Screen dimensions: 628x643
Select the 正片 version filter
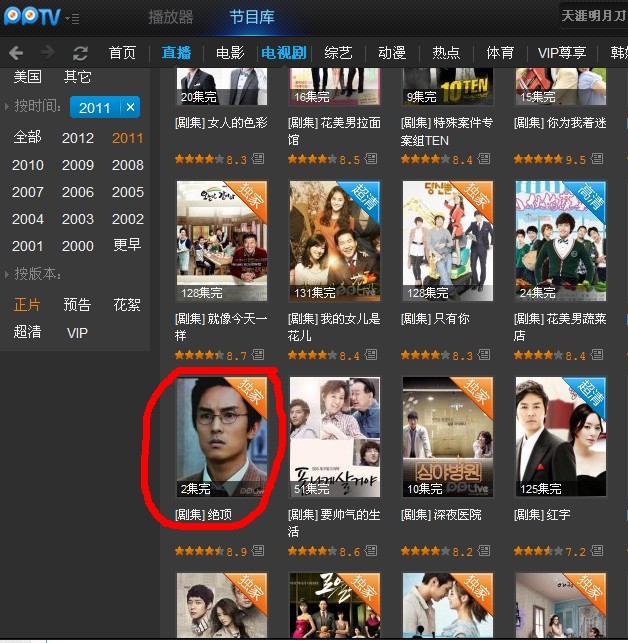click(27, 305)
